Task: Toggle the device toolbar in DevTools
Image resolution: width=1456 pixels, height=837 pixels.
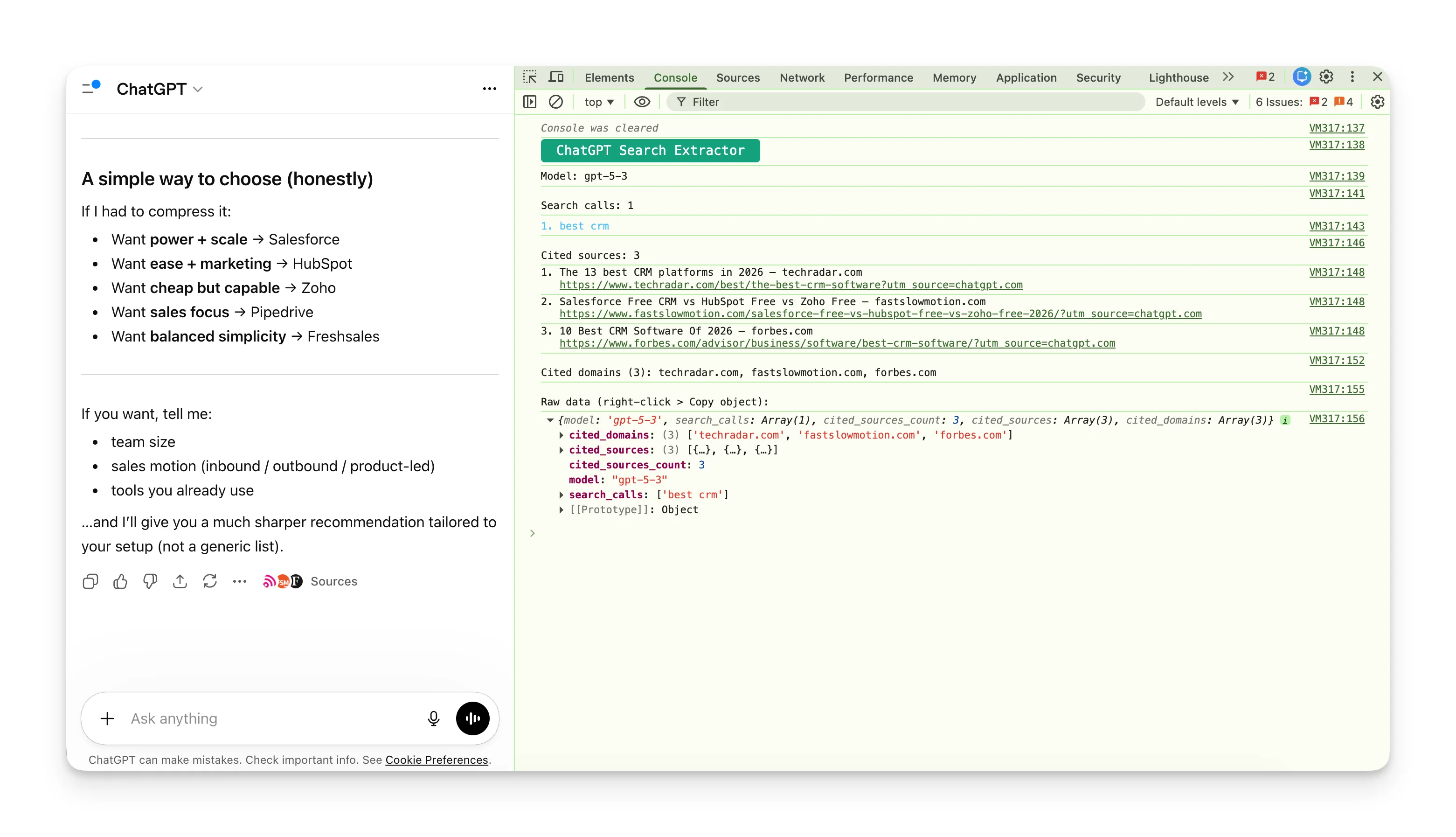Action: 555,77
